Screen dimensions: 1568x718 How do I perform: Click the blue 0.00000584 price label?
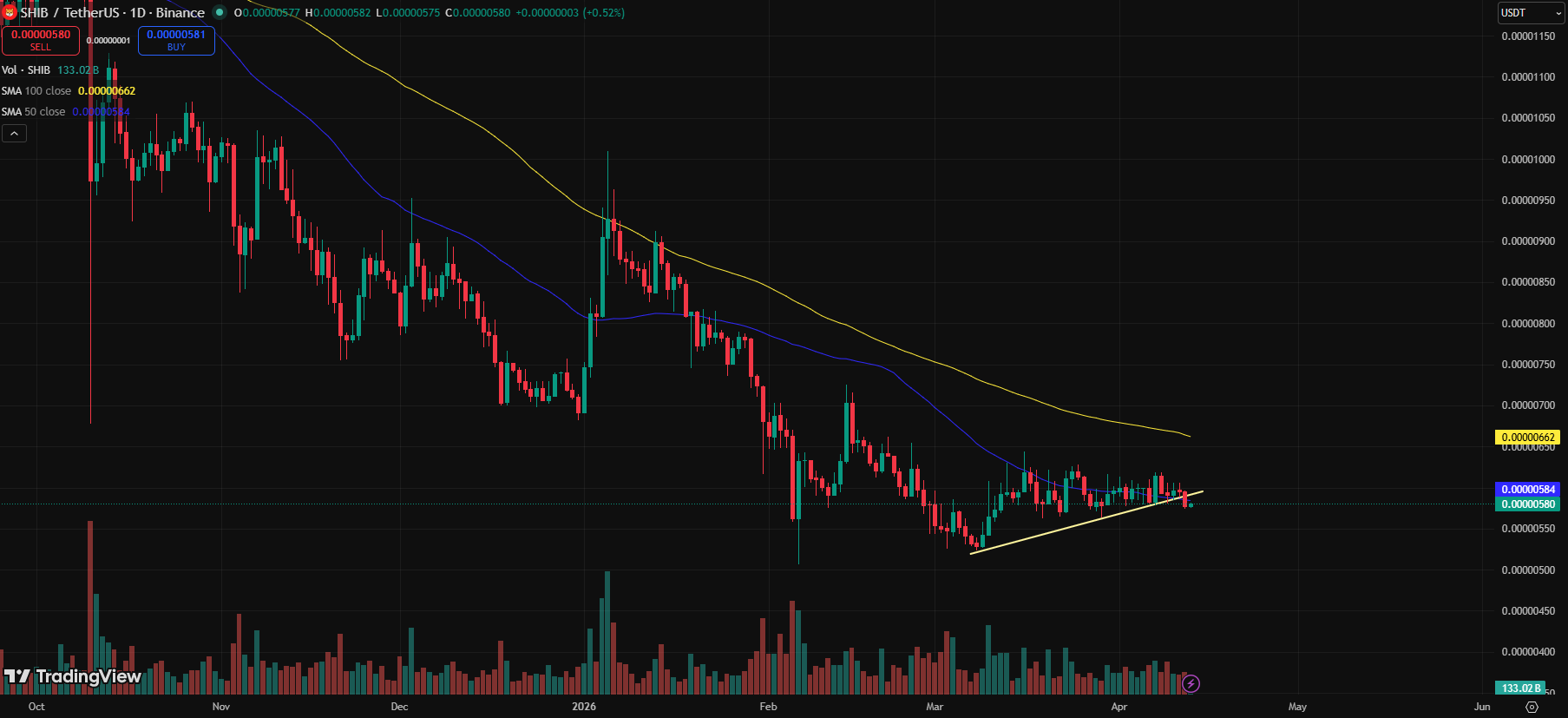coord(1528,490)
